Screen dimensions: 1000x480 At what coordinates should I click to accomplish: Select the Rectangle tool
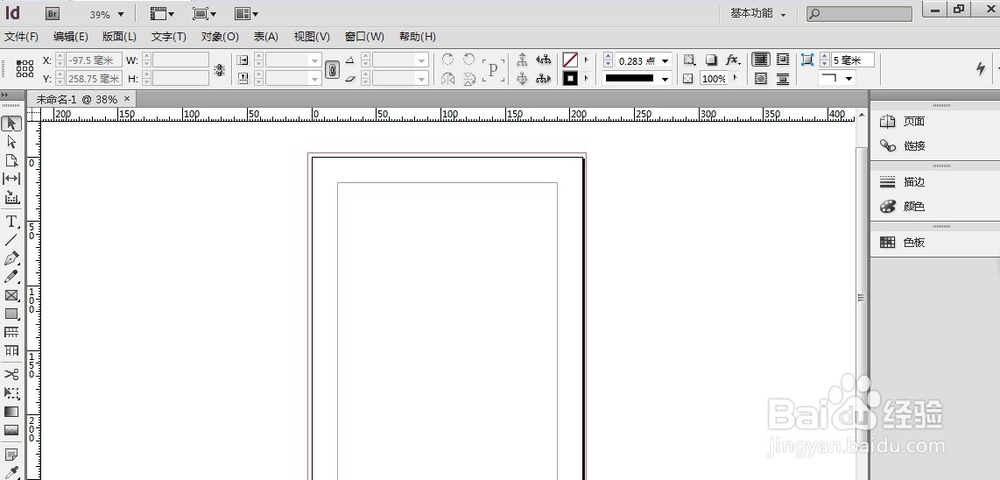click(x=11, y=314)
